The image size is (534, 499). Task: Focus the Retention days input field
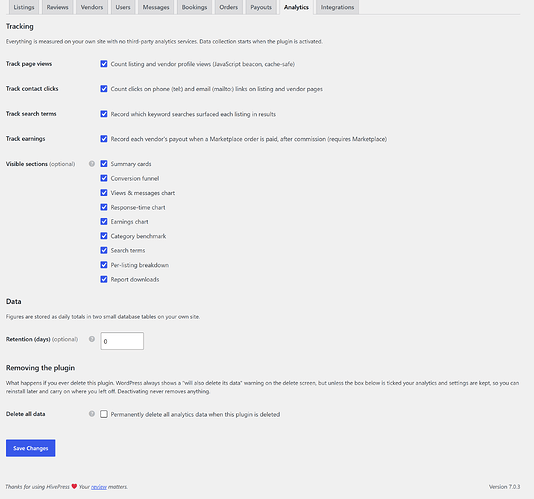click(122, 341)
